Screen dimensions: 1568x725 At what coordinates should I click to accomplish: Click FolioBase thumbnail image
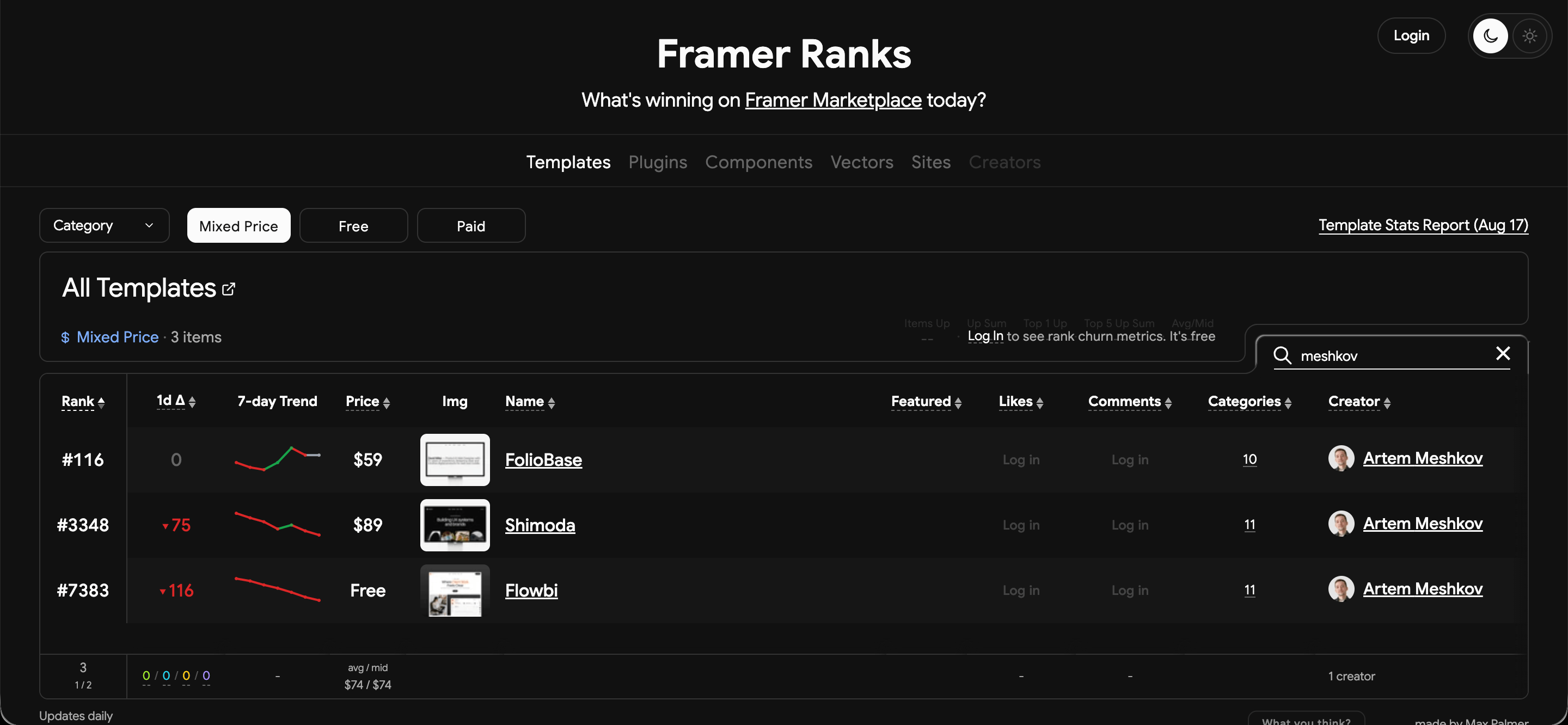pyautogui.click(x=455, y=459)
